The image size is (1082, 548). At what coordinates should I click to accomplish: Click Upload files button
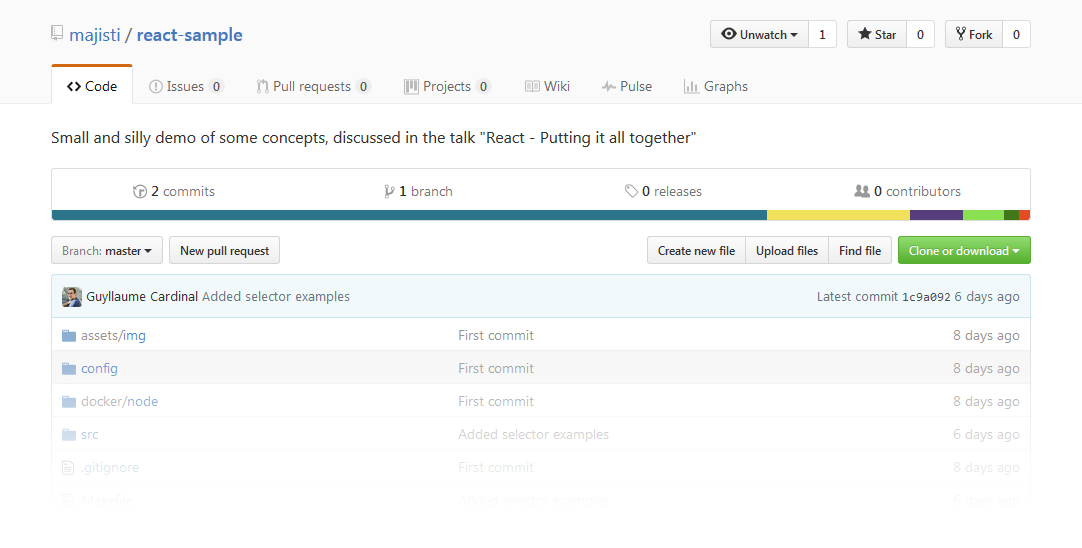pyautogui.click(x=787, y=251)
